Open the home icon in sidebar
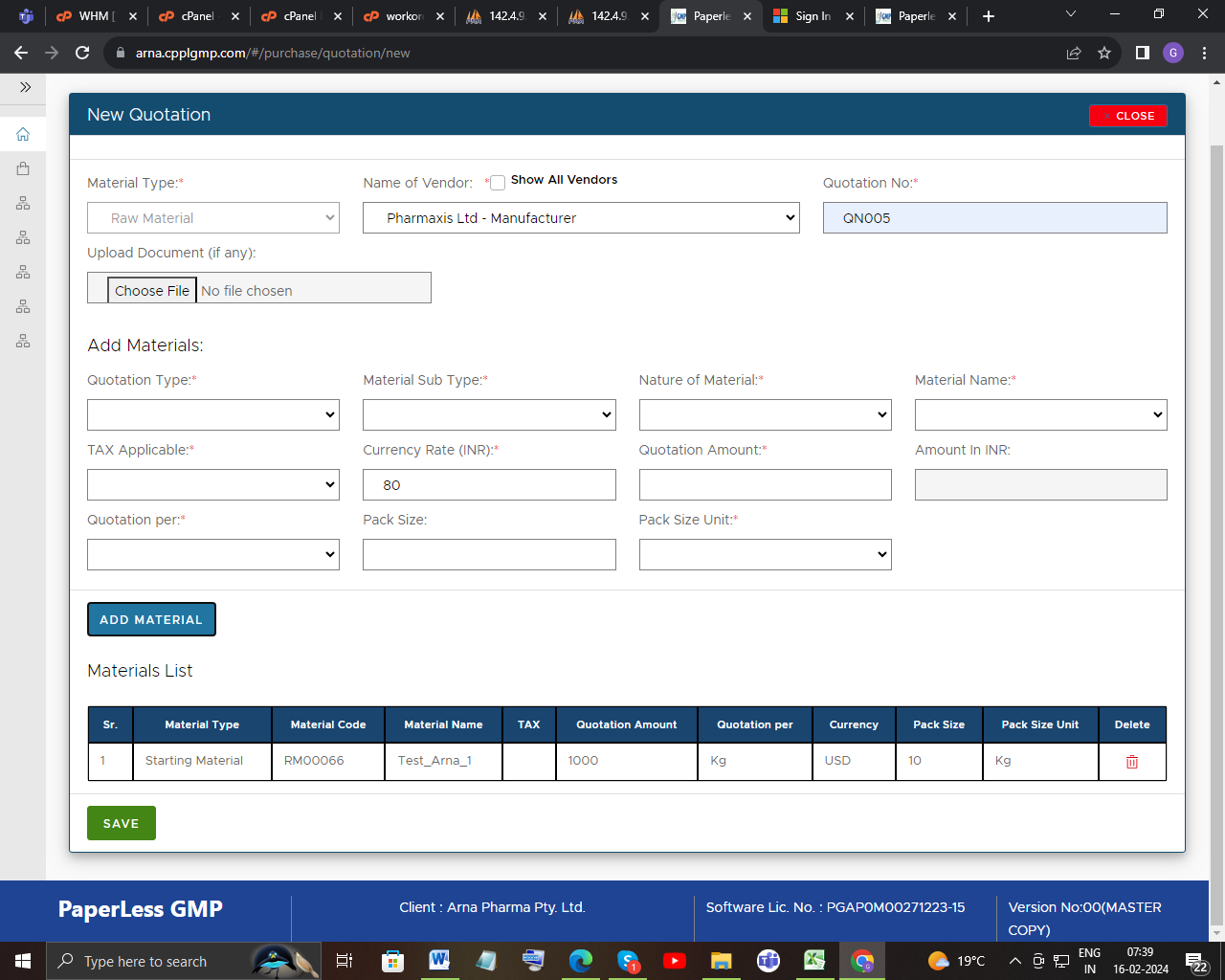 23,134
